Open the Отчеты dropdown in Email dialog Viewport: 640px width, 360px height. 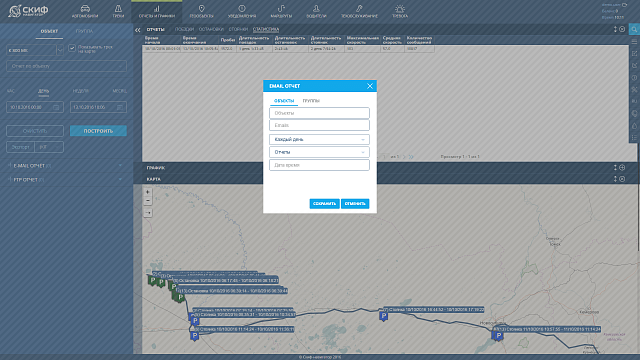[319, 152]
